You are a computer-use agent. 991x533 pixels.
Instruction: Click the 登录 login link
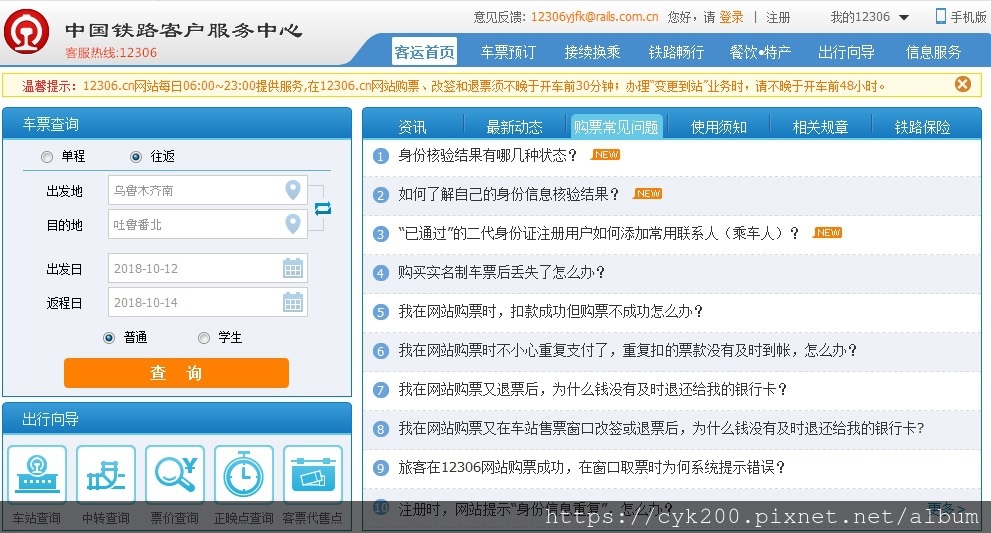731,17
